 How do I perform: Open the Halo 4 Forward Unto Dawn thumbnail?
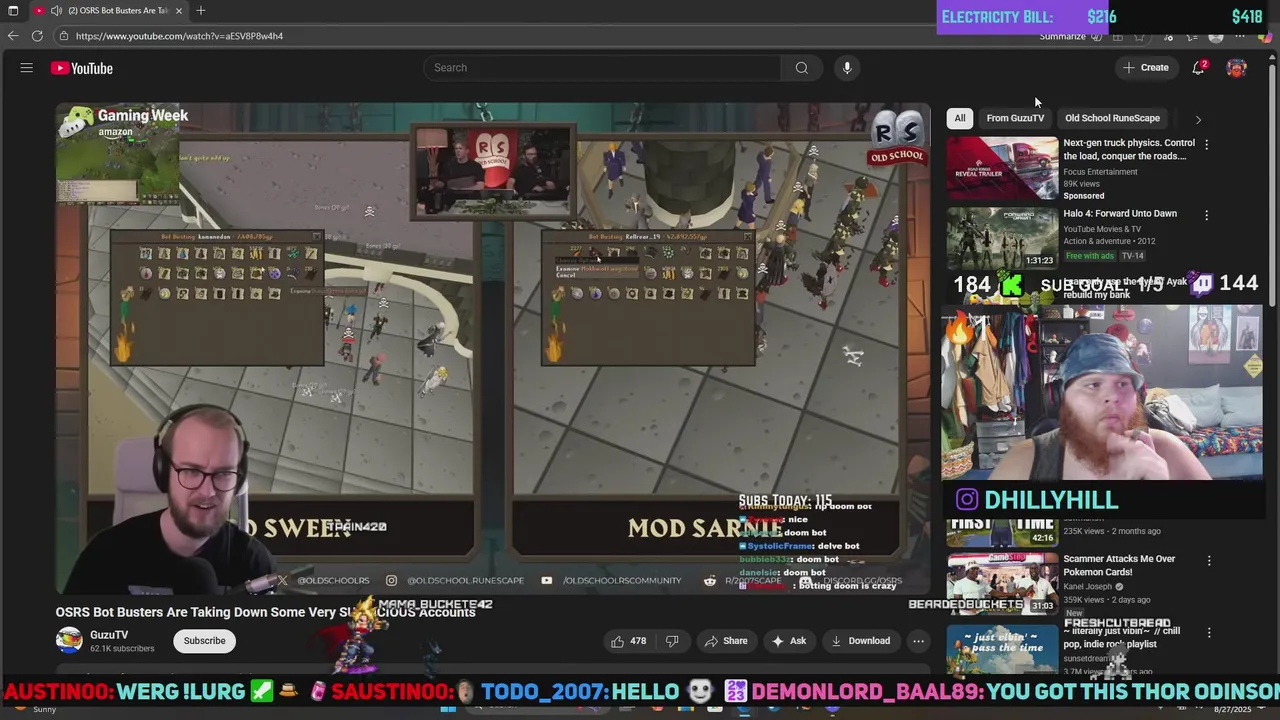click(1002, 238)
